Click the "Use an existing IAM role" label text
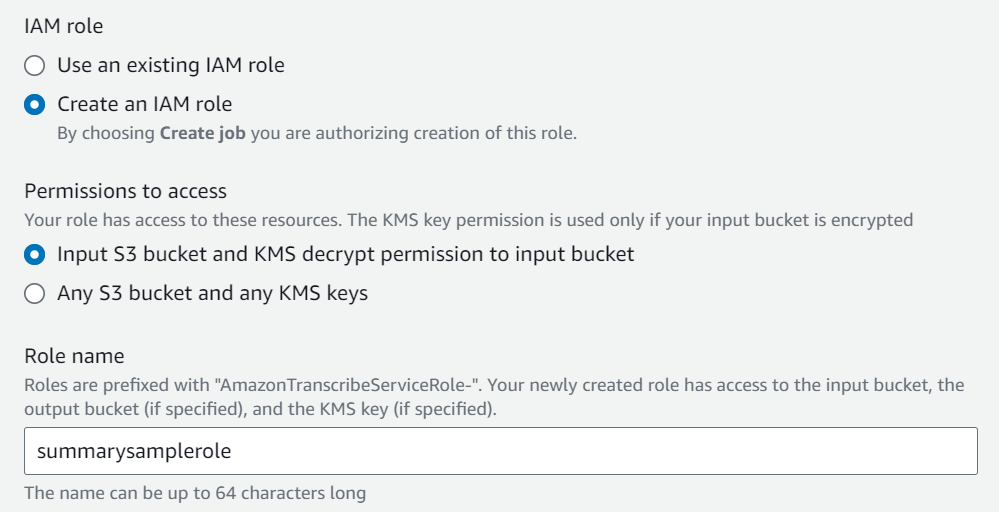 point(170,66)
